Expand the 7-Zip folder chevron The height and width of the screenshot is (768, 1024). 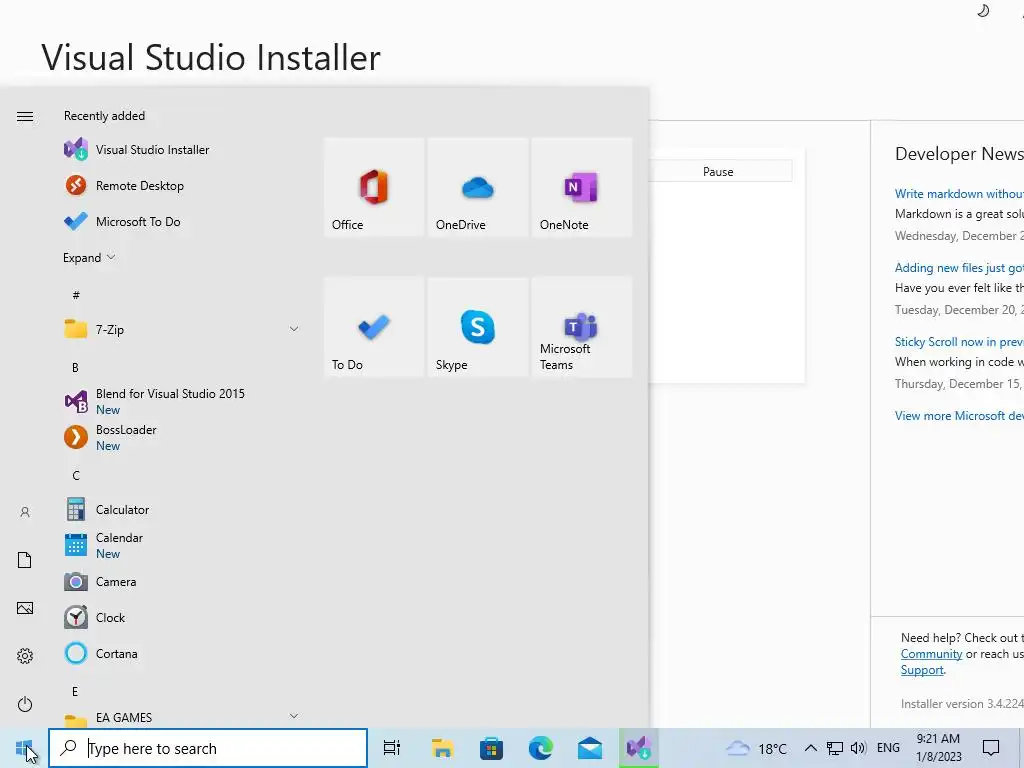pos(294,329)
